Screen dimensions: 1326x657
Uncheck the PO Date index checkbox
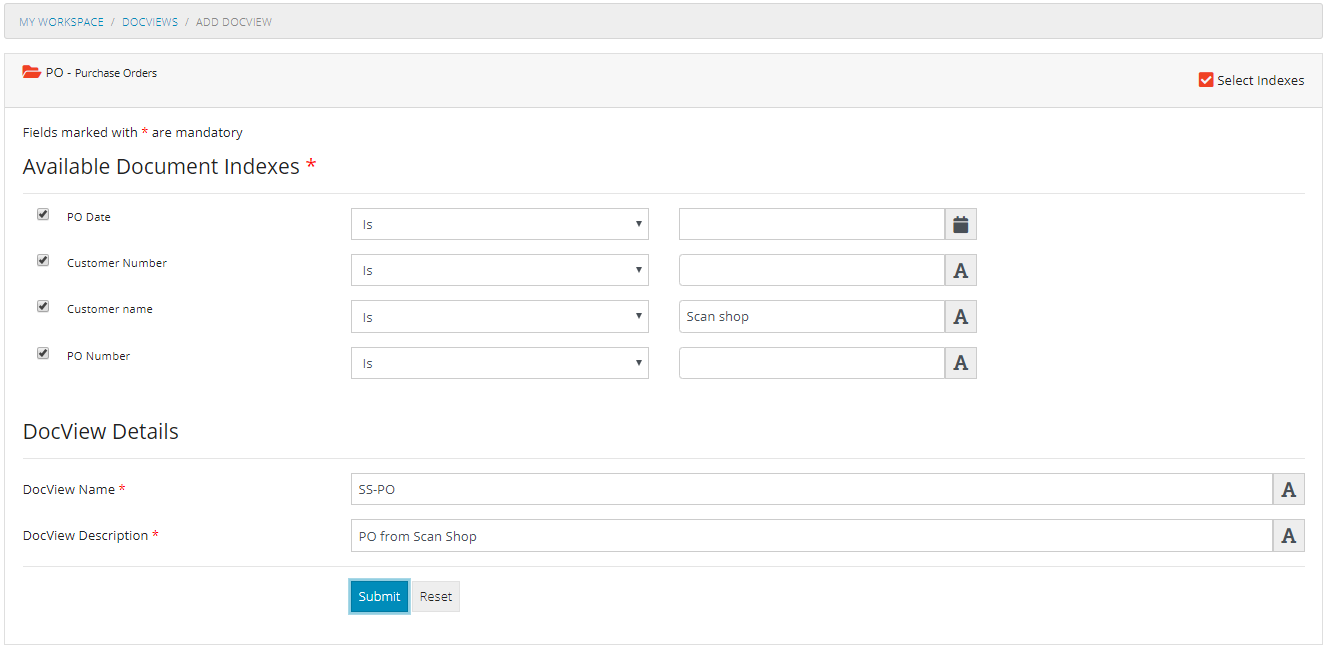43,214
